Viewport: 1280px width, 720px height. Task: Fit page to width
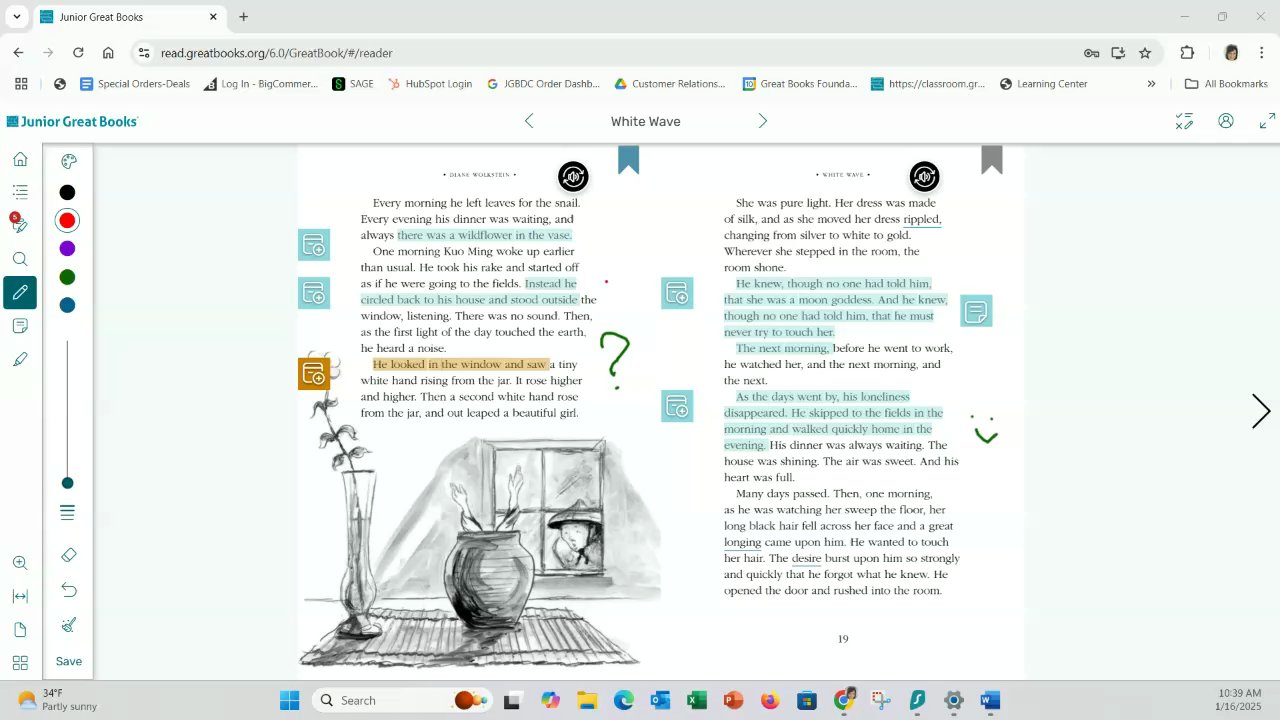(x=20, y=596)
